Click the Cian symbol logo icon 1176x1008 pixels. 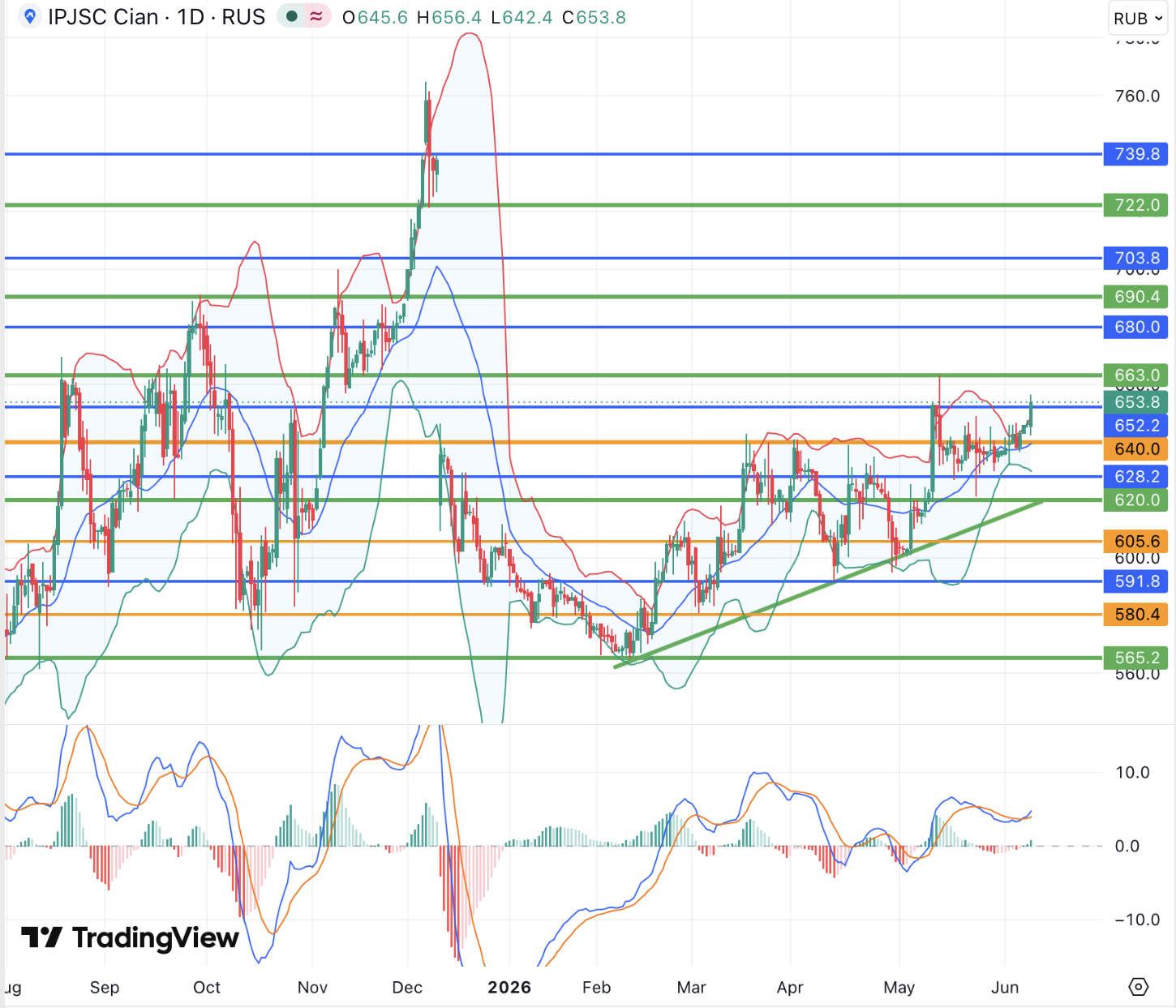click(30, 17)
